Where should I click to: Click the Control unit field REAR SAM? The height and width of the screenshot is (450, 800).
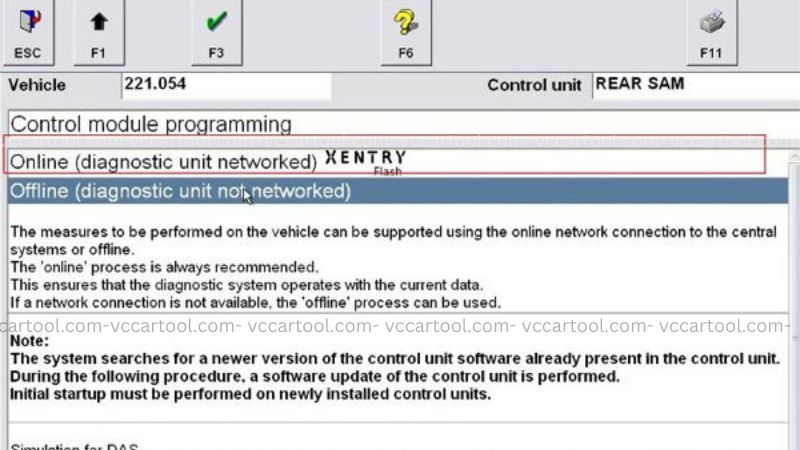tap(696, 85)
